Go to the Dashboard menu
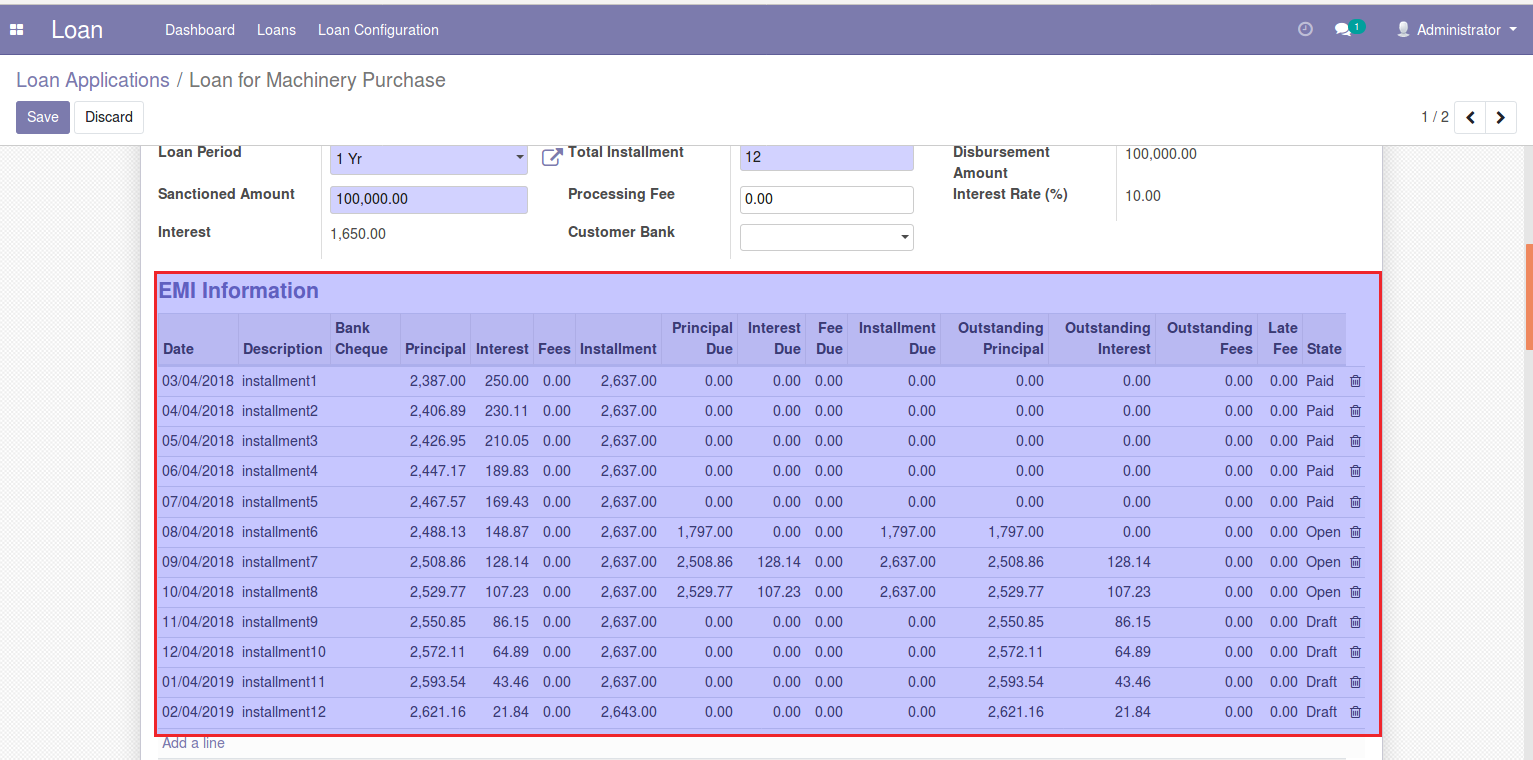 (200, 30)
